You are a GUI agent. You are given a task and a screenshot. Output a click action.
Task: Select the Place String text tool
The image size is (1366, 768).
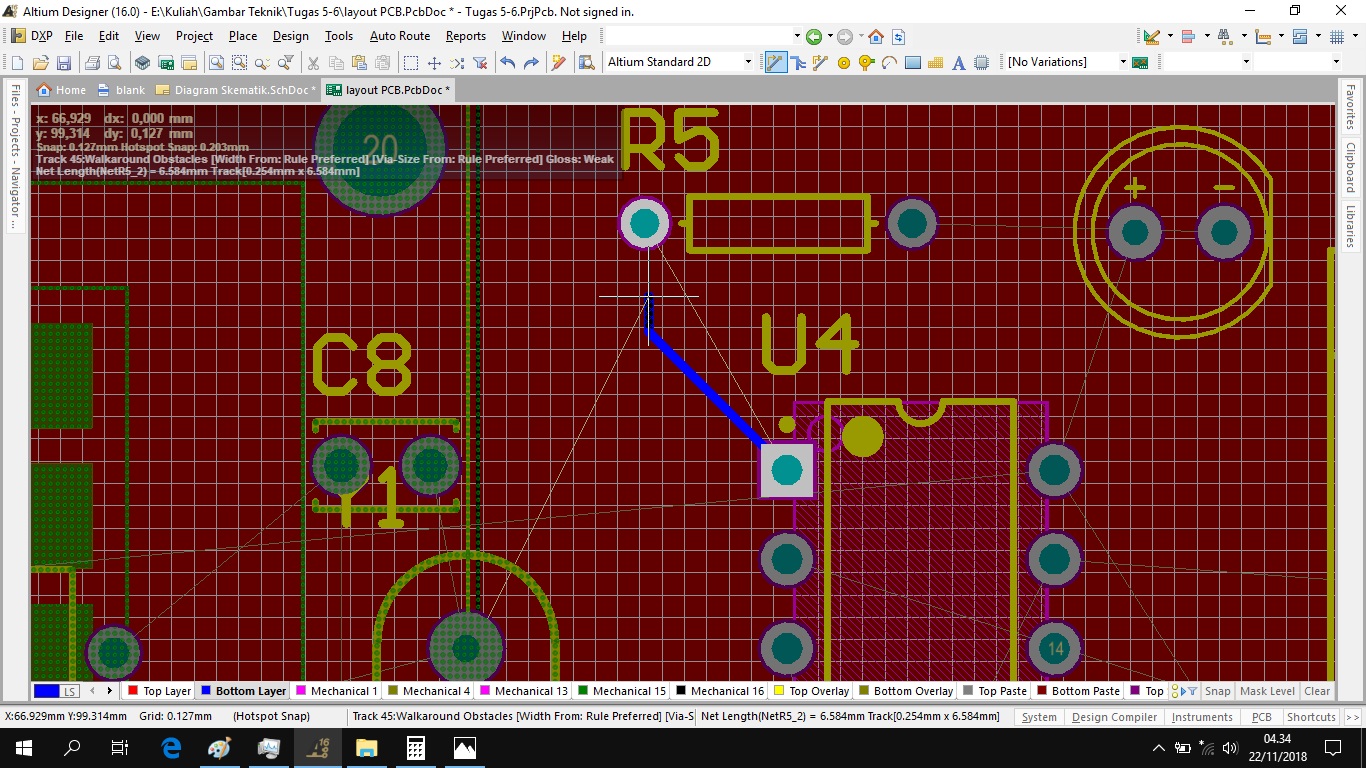959,63
